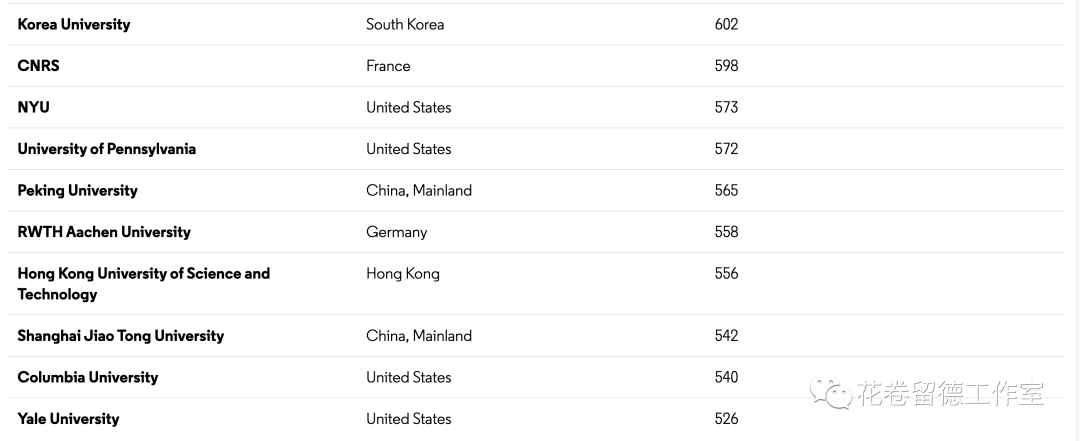Select the count value 526
1080x441 pixels.
coord(727,419)
